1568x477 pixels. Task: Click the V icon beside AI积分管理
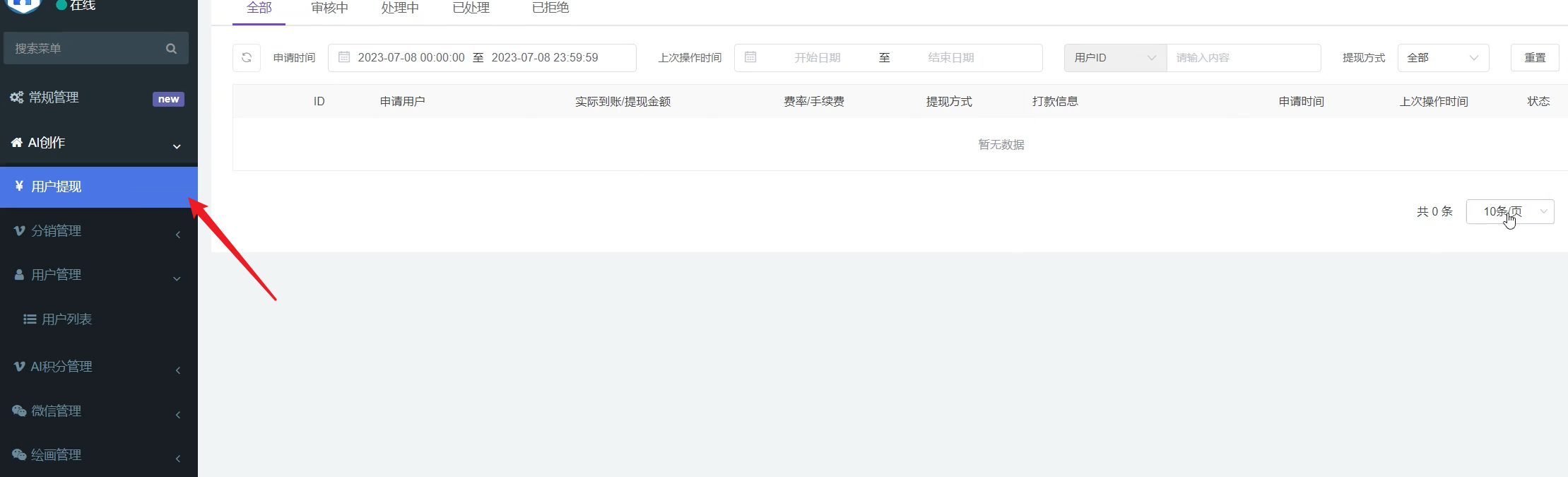click(x=19, y=367)
